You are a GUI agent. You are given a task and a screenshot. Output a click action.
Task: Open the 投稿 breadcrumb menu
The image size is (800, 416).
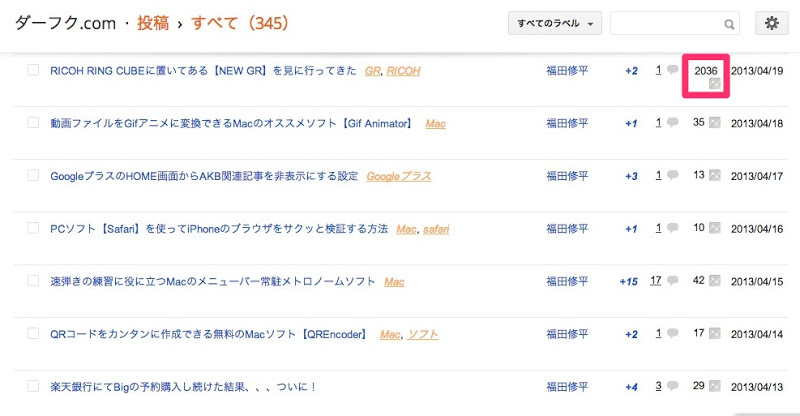tap(153, 23)
